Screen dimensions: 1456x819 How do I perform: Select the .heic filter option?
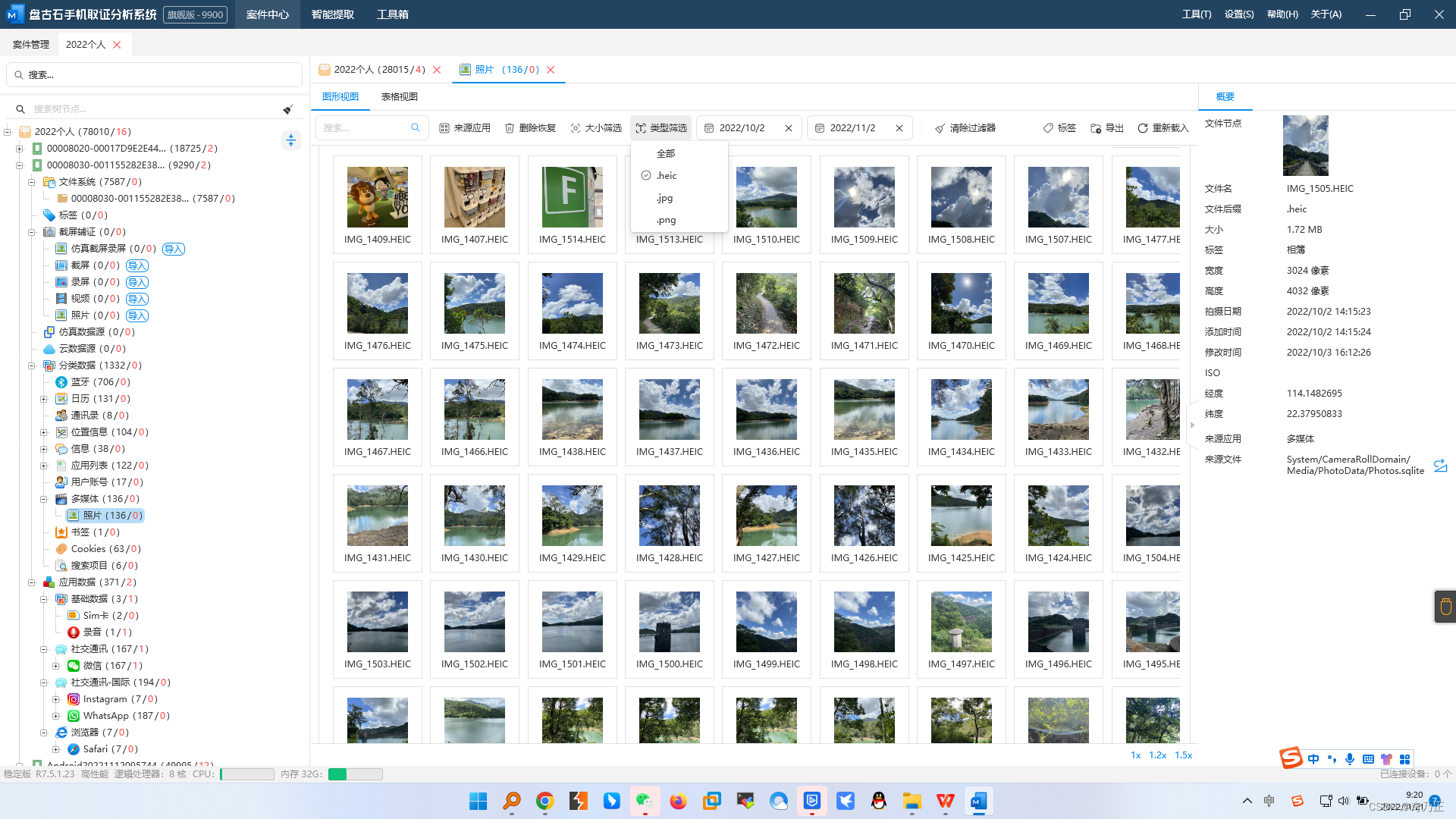(667, 175)
